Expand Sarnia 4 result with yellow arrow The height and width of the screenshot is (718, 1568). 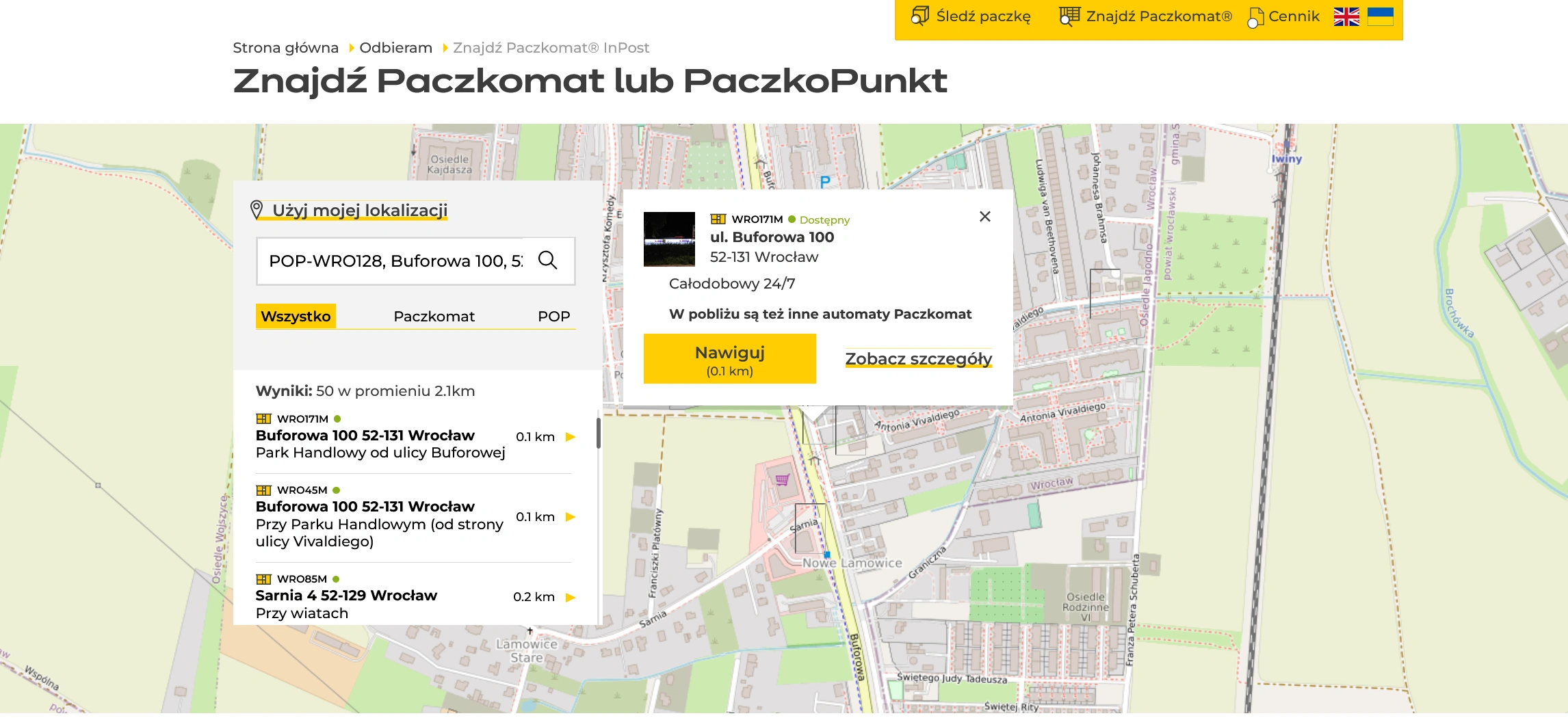point(571,597)
